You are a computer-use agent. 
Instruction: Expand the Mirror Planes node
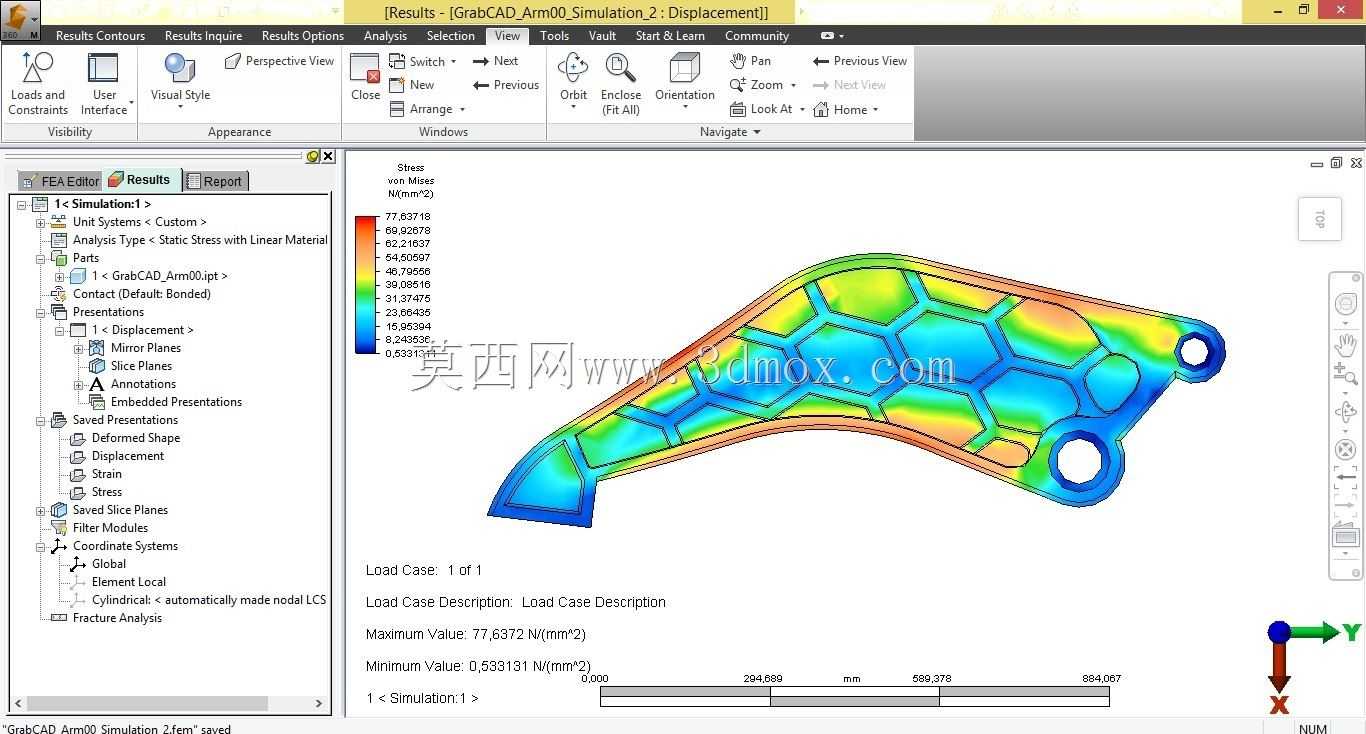[78, 348]
